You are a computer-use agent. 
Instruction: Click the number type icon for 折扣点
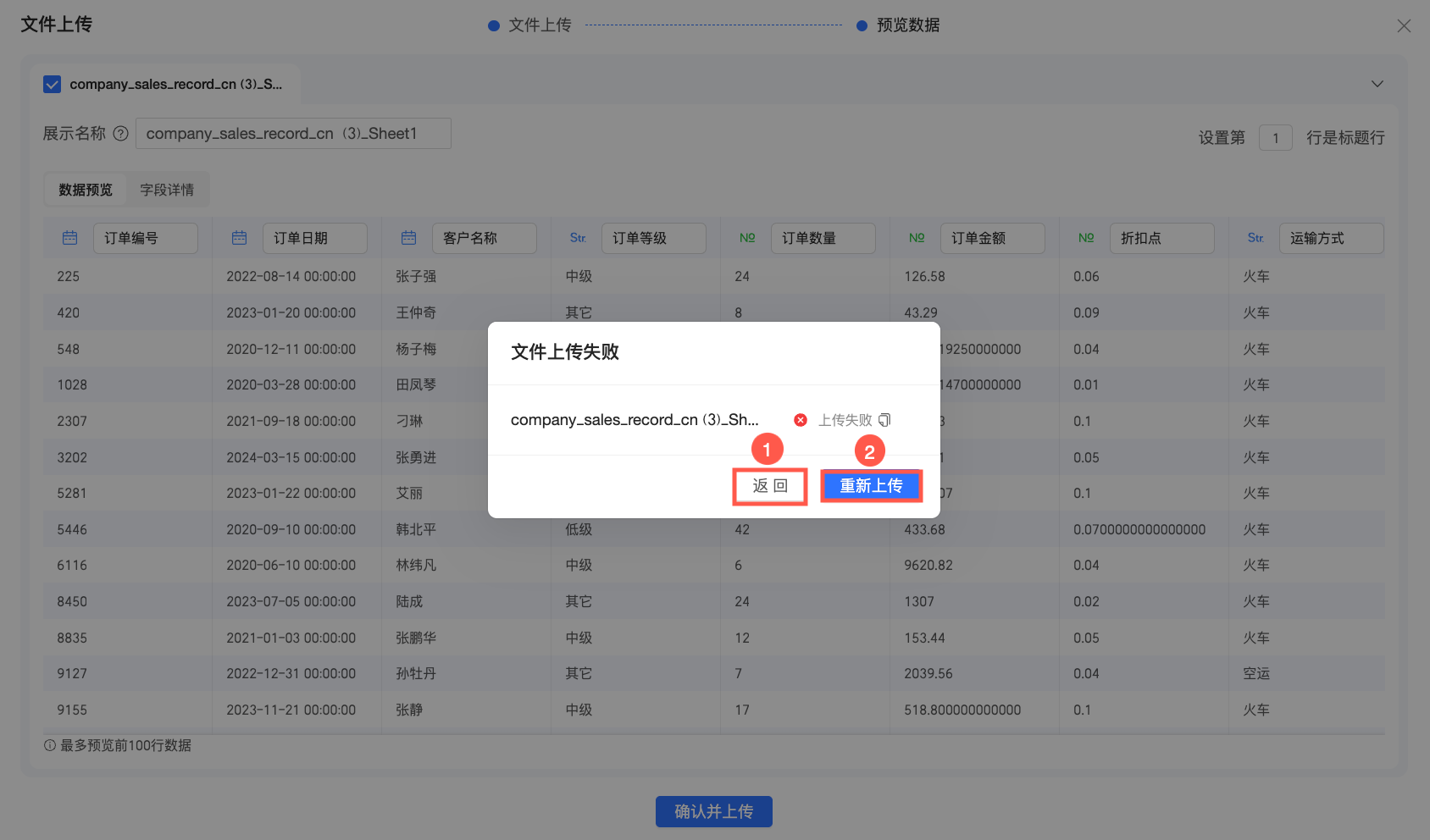[1087, 238]
